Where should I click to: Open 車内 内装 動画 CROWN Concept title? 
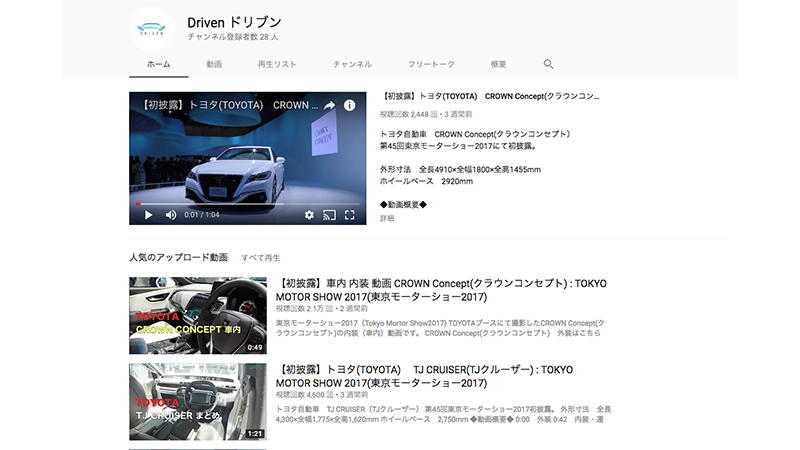click(x=441, y=290)
